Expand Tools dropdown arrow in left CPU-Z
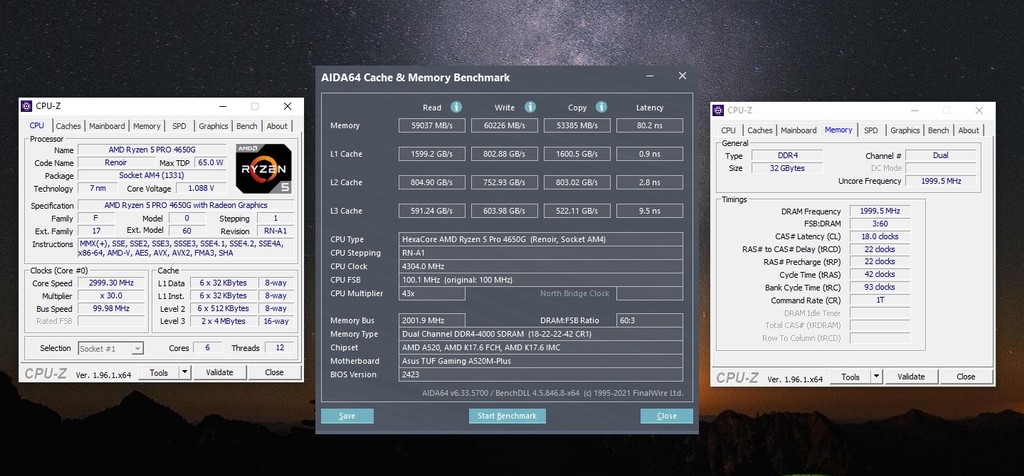Viewport: 1024px width, 476px height. (184, 372)
